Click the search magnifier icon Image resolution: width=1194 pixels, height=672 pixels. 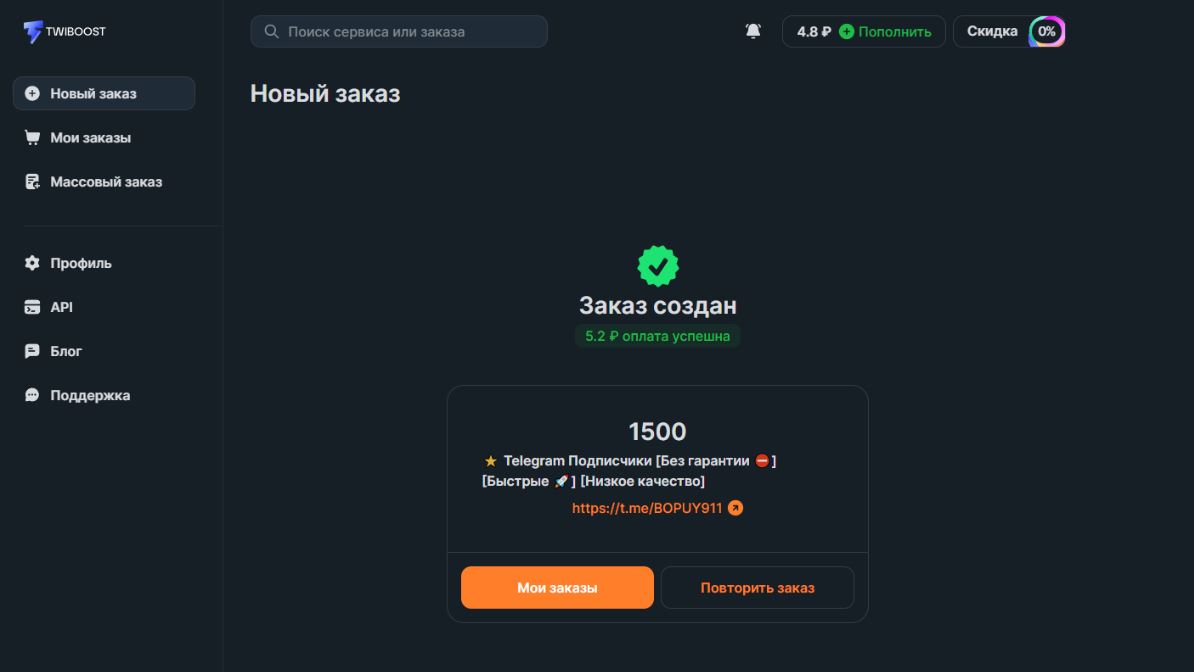coord(271,32)
